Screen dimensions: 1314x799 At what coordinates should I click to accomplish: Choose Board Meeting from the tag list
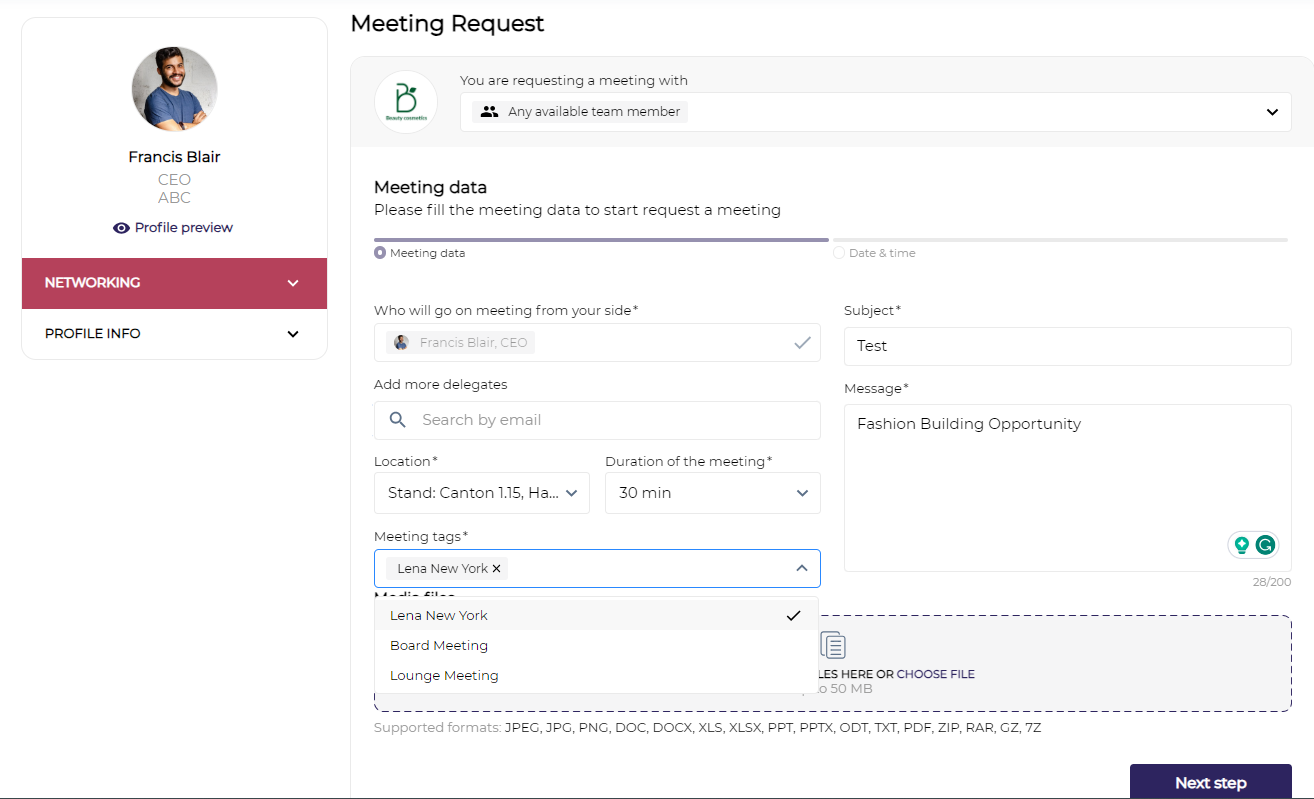click(439, 645)
